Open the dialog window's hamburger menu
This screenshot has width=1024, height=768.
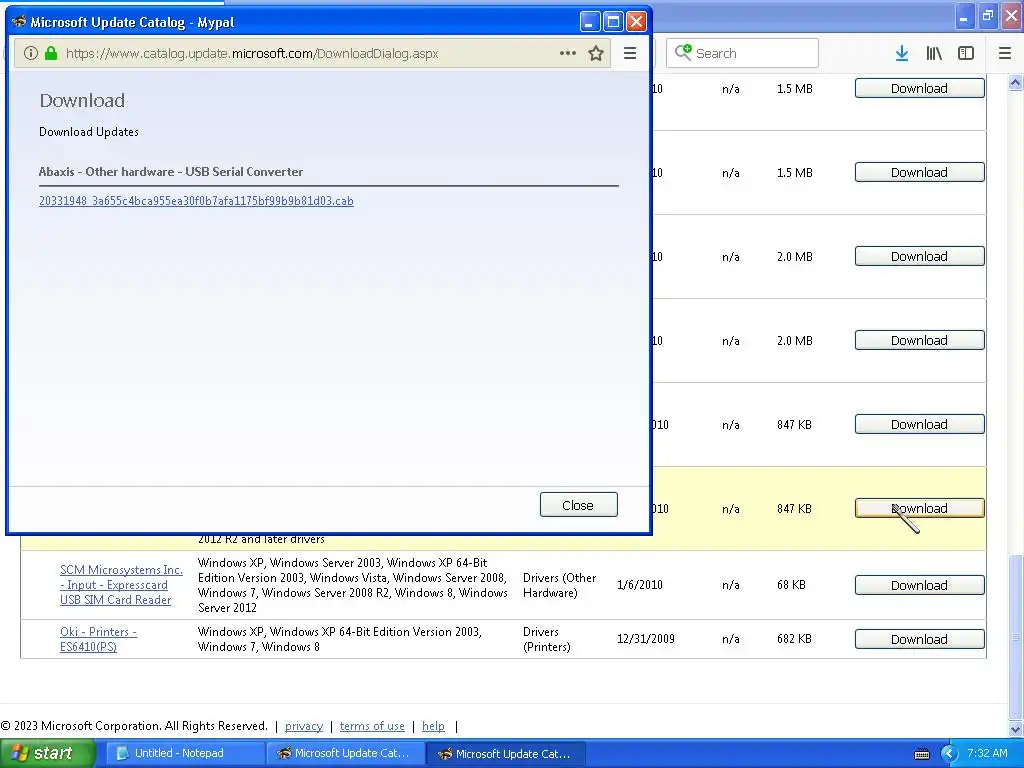point(630,54)
